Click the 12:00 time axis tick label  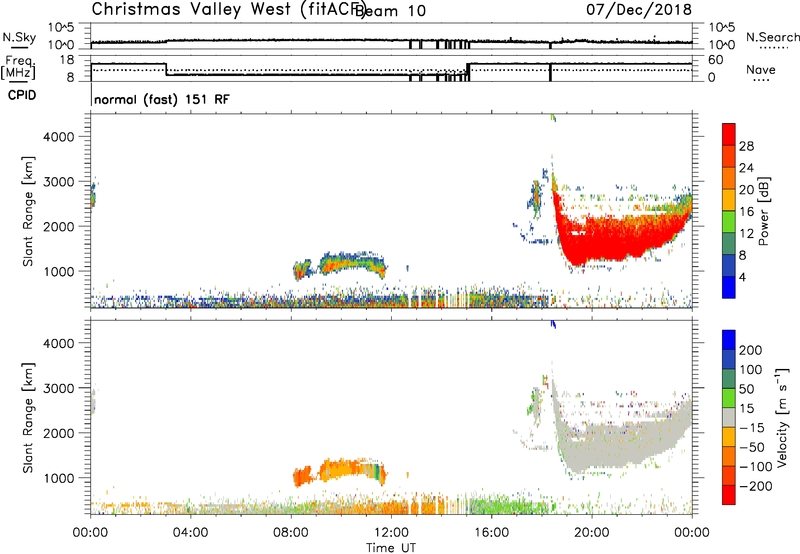(x=391, y=533)
